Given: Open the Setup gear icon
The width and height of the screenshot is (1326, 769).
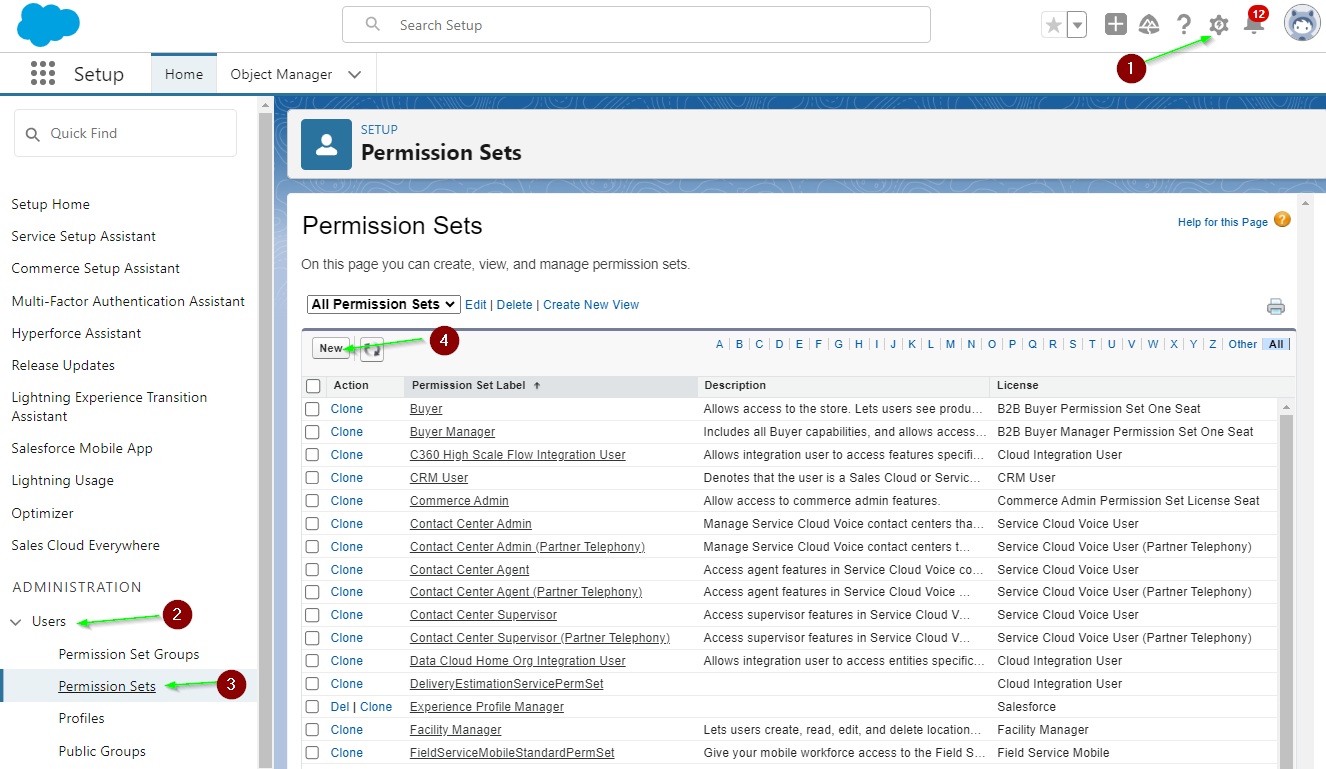Looking at the screenshot, I should [1218, 24].
